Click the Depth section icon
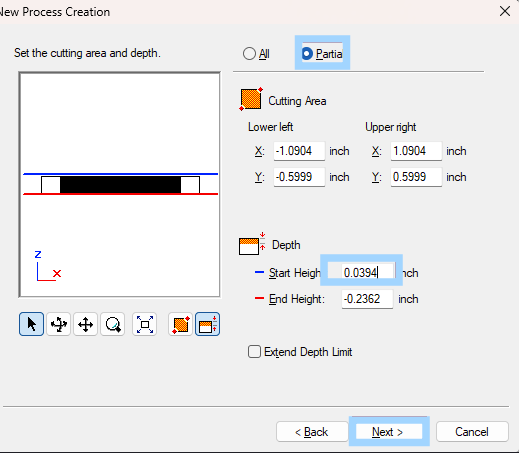This screenshot has width=519, height=453. (x=252, y=244)
